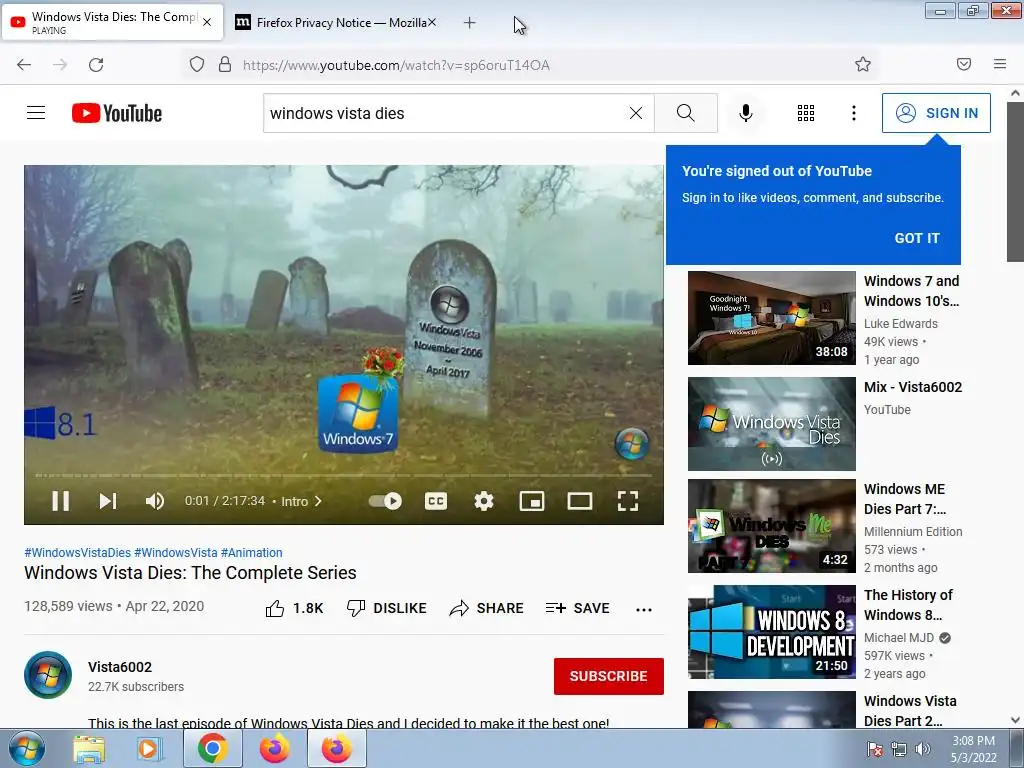Open Vista6002 channel avatar
Image resolution: width=1024 pixels, height=768 pixels.
pos(48,675)
